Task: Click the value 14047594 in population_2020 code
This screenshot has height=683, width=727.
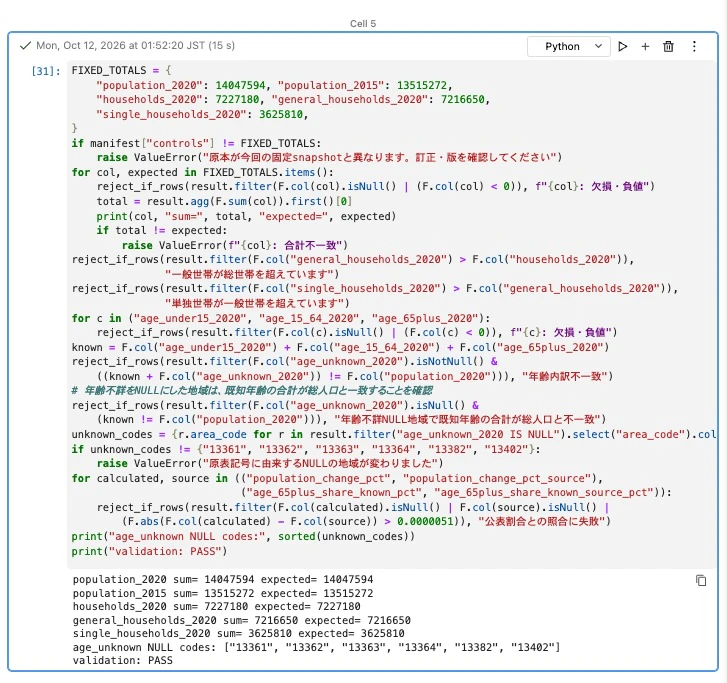Action: click(240, 85)
